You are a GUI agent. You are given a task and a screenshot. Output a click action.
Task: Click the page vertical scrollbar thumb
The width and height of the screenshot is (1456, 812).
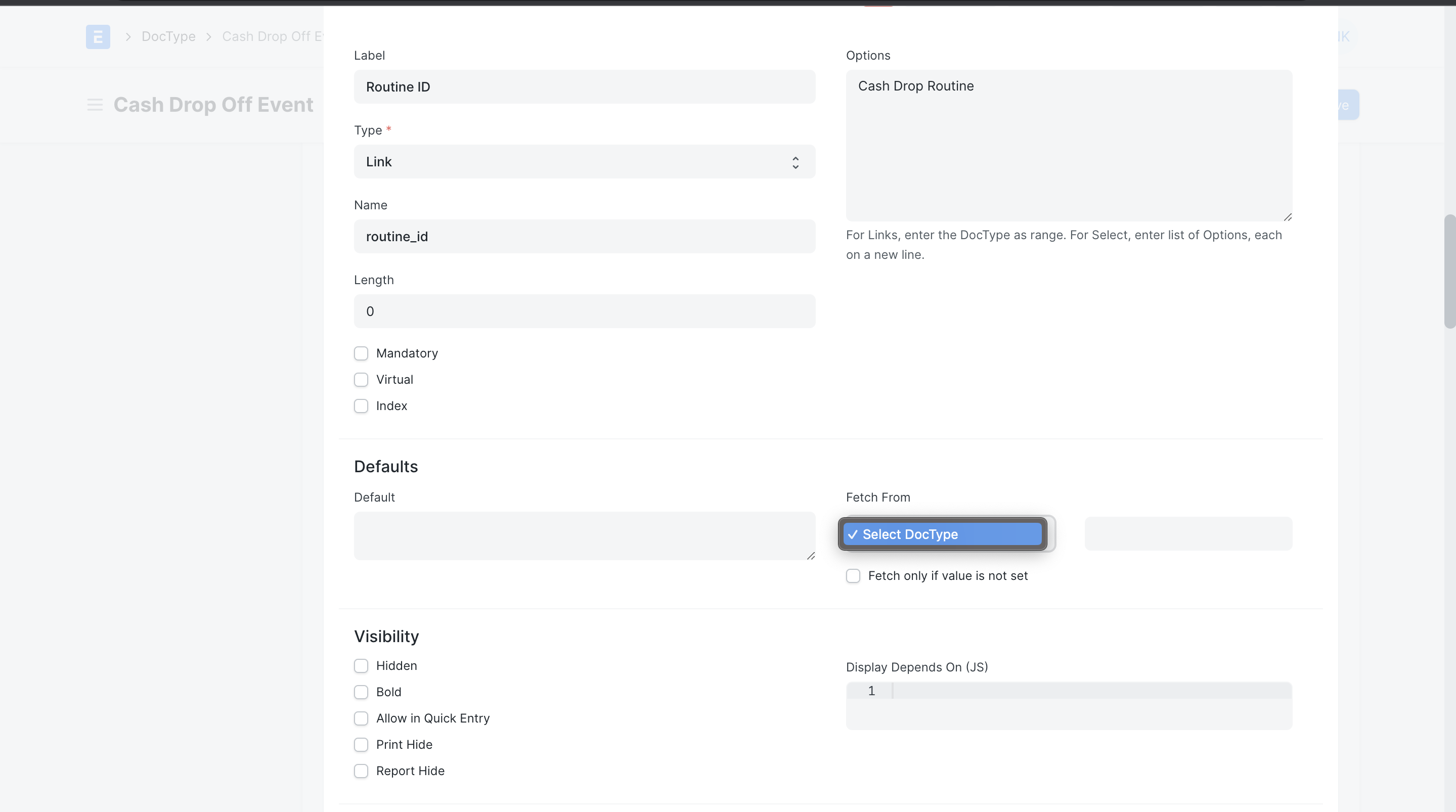pyautogui.click(x=1450, y=271)
